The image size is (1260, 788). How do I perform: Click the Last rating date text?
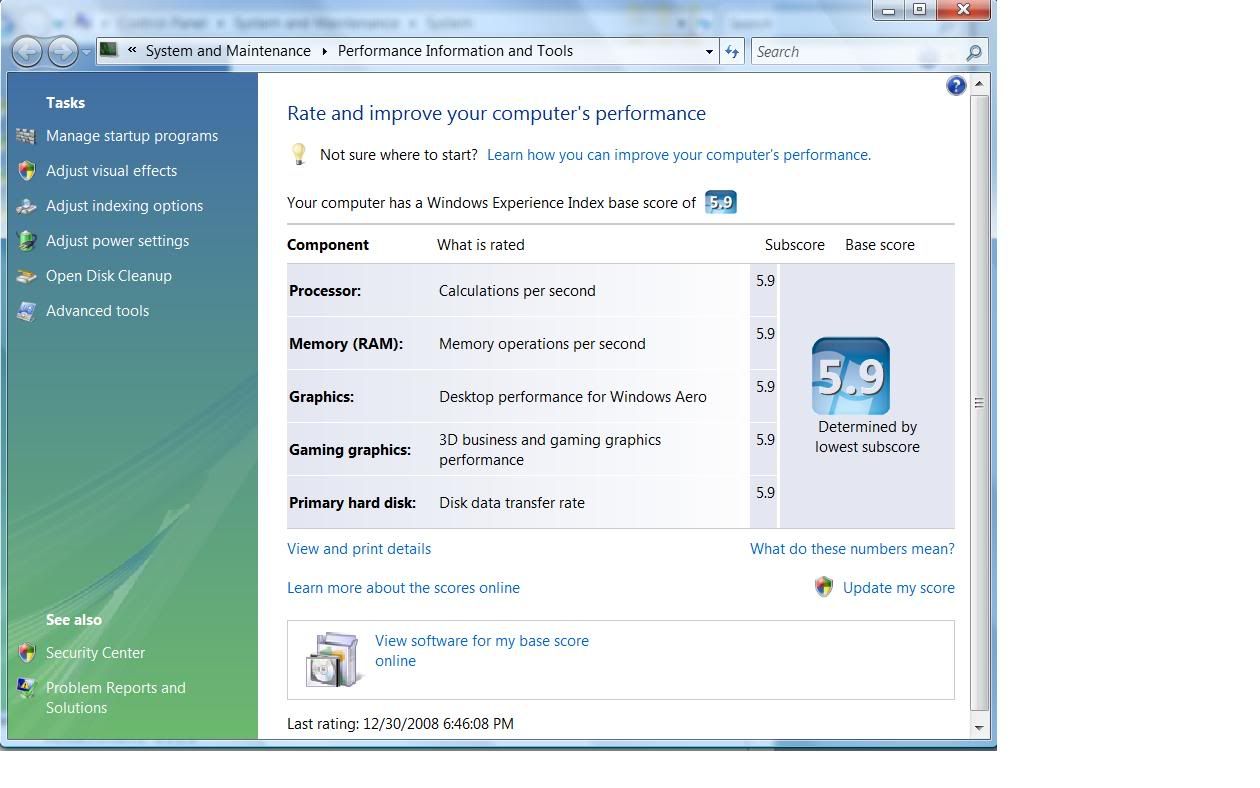coord(400,724)
